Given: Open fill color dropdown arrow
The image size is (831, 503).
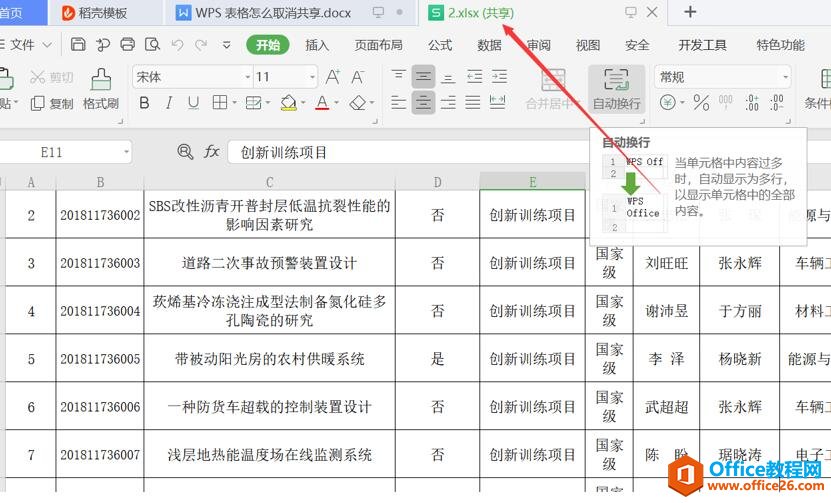Looking at the screenshot, I should pyautogui.click(x=303, y=103).
